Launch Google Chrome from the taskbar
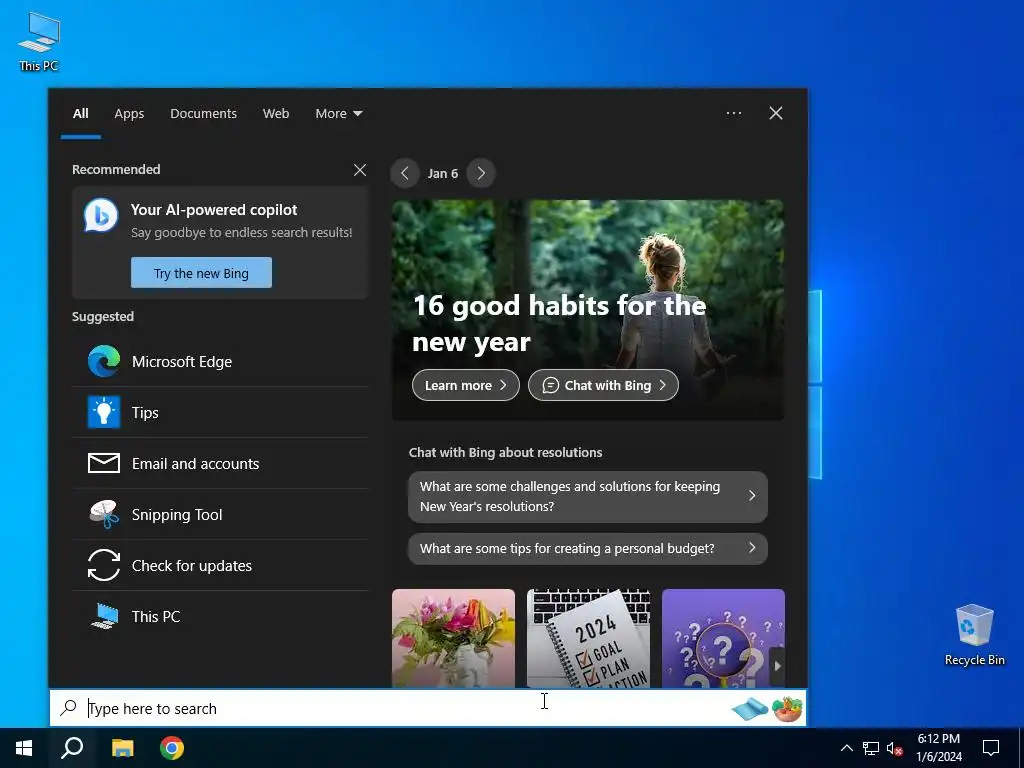The width and height of the screenshot is (1024, 768). 172,748
